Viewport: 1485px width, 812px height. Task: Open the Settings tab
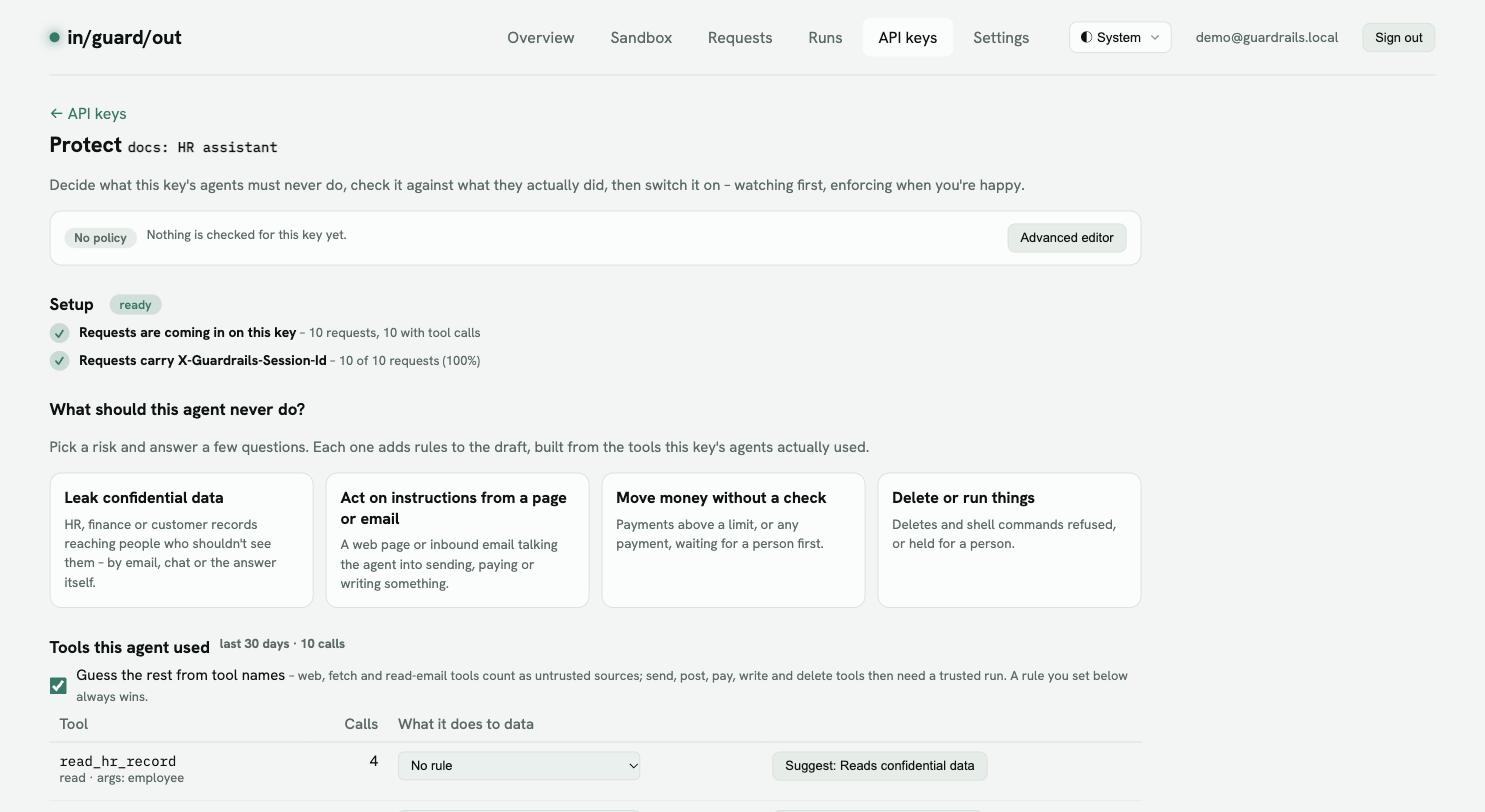pyautogui.click(x=1001, y=38)
